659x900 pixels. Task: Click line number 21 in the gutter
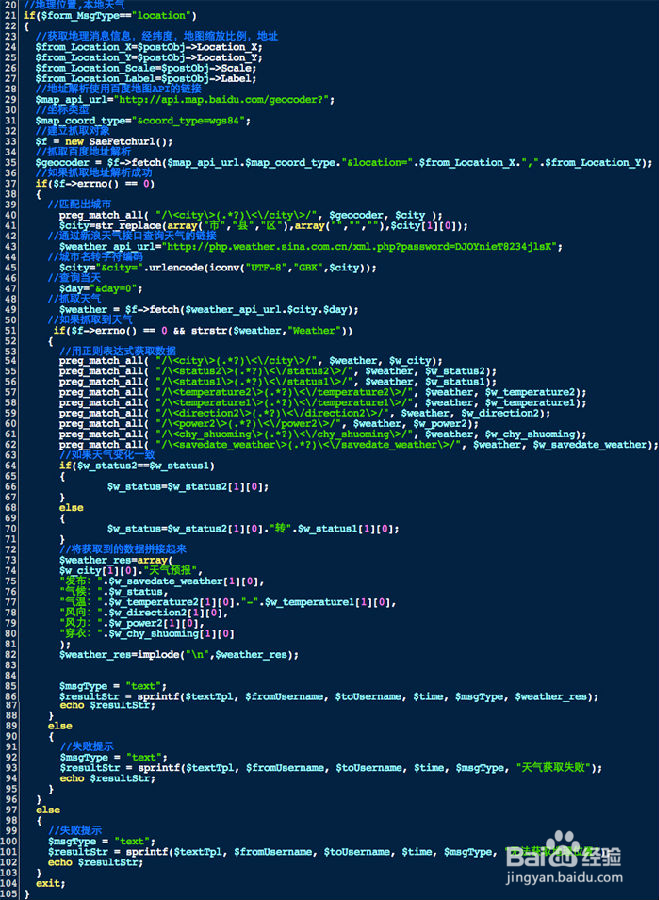pos(10,15)
